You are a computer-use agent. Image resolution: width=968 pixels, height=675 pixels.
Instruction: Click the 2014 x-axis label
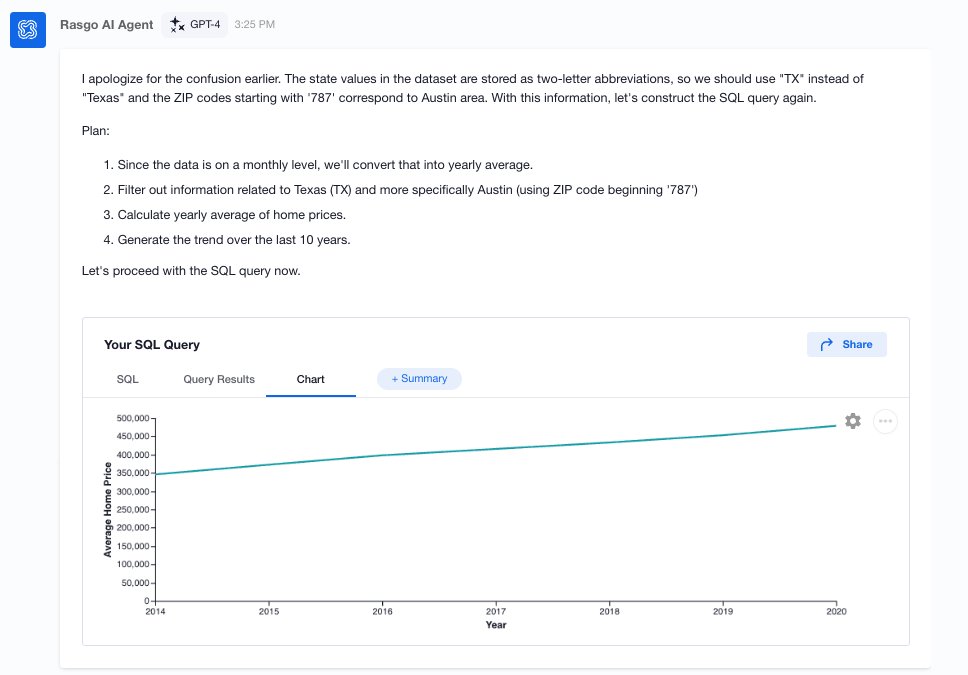[155, 611]
